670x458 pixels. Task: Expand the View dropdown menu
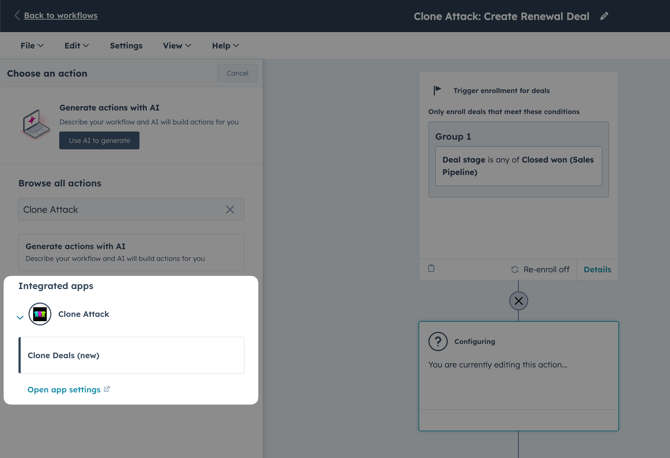pos(176,46)
